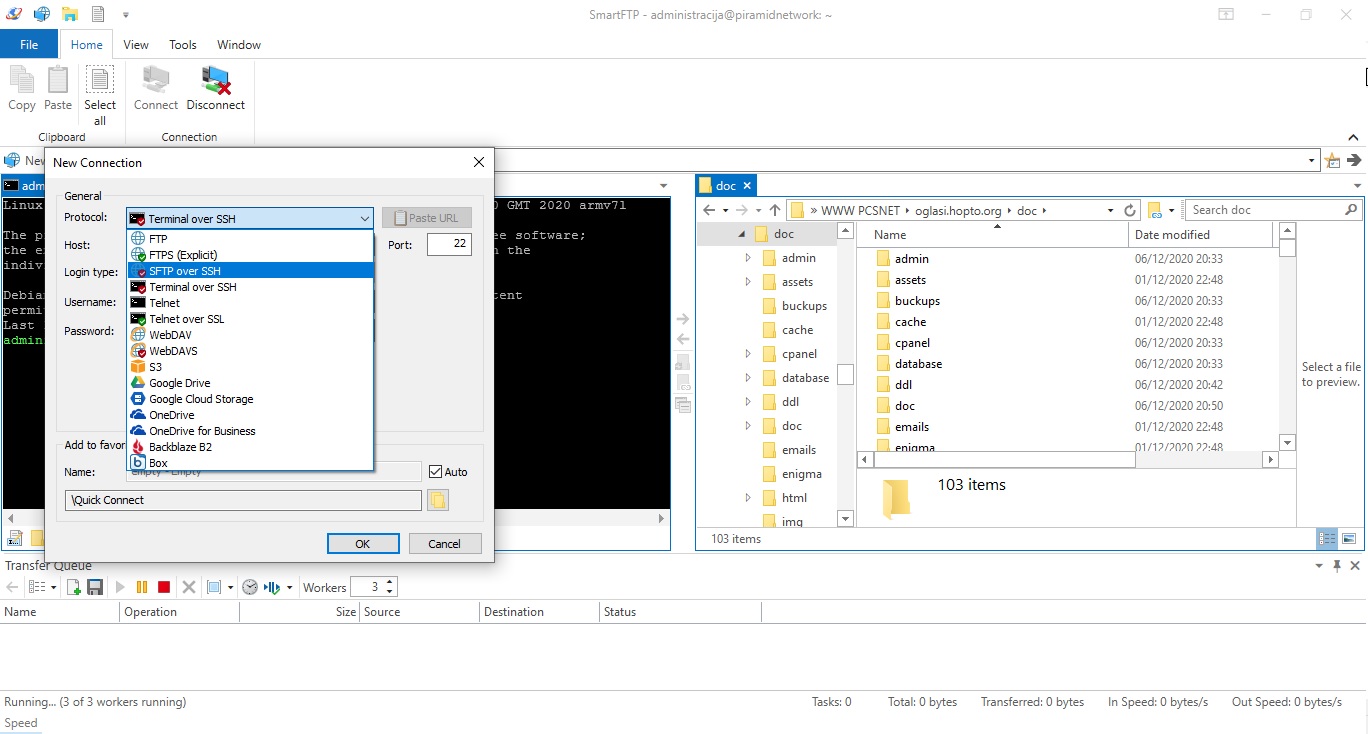Pick WebDAVS in the protocol list
Viewport: 1368px width, 734px height.
point(250,351)
